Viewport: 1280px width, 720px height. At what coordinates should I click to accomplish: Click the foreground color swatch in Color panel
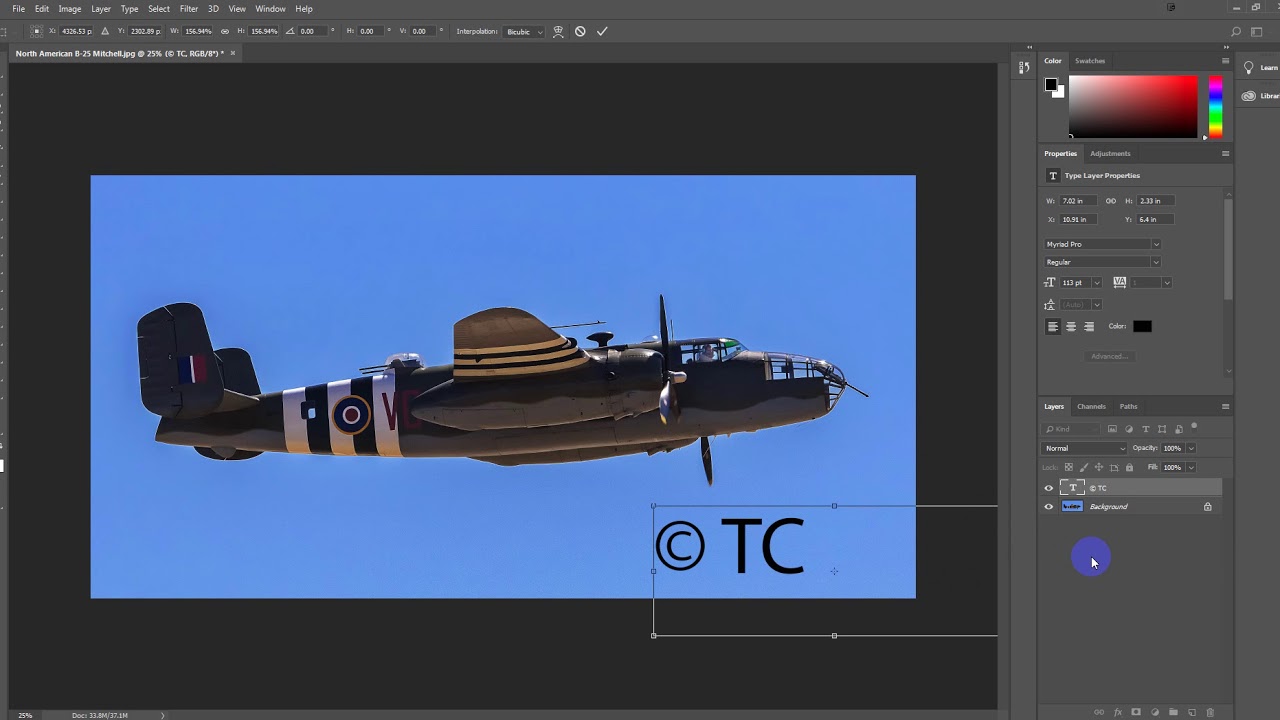click(1051, 85)
